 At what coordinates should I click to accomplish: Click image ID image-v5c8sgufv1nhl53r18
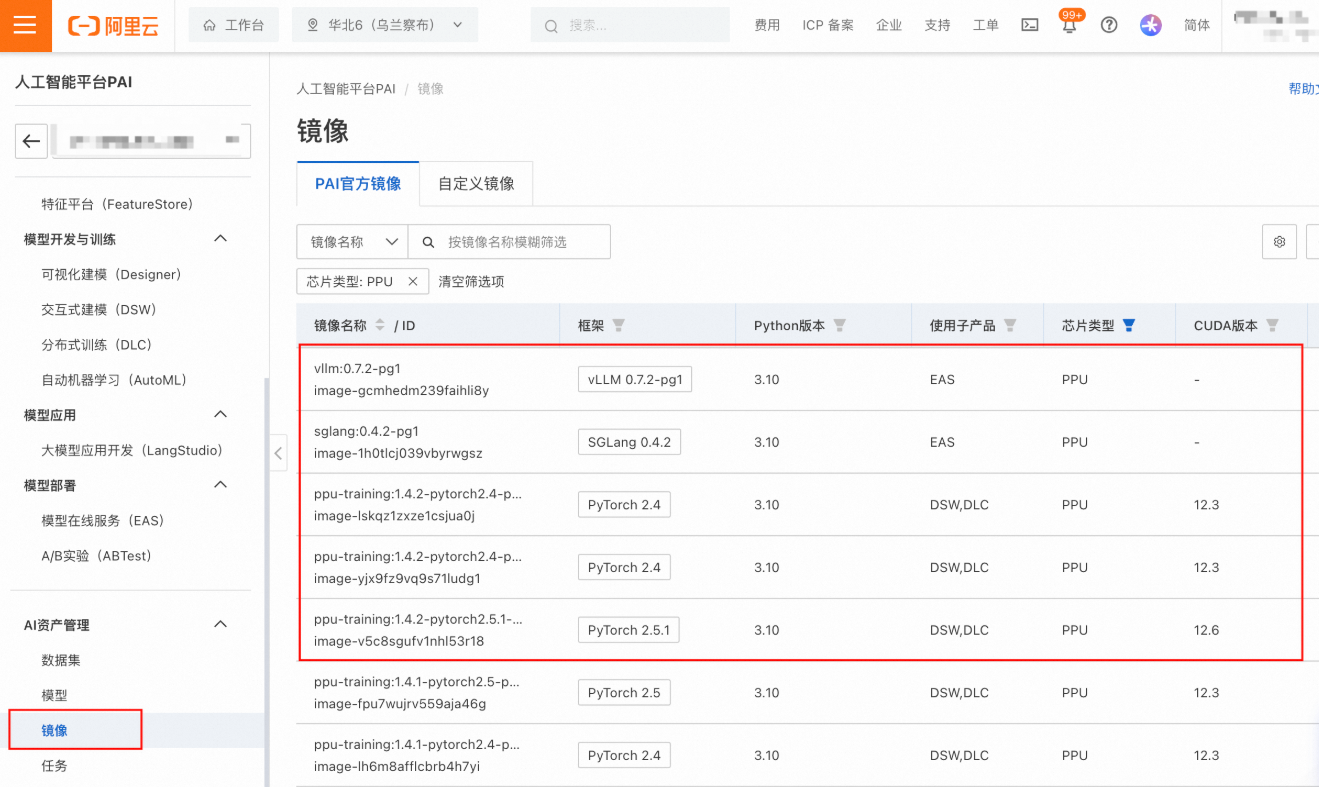[399, 641]
